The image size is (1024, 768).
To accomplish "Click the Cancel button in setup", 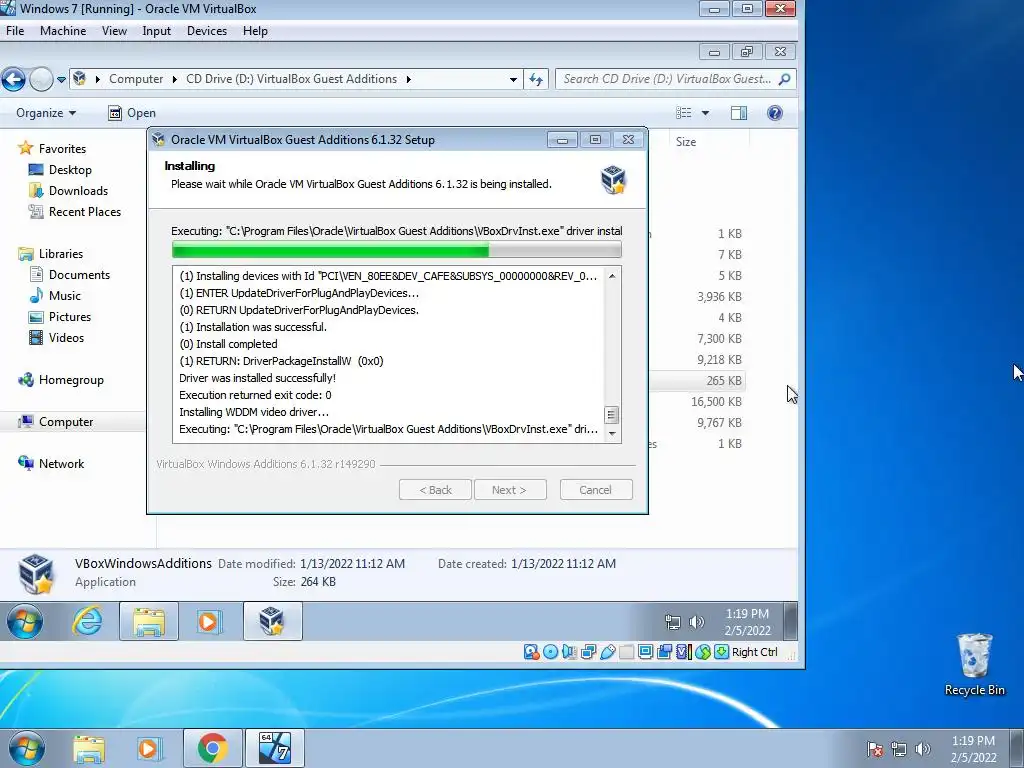I will coord(596,490).
